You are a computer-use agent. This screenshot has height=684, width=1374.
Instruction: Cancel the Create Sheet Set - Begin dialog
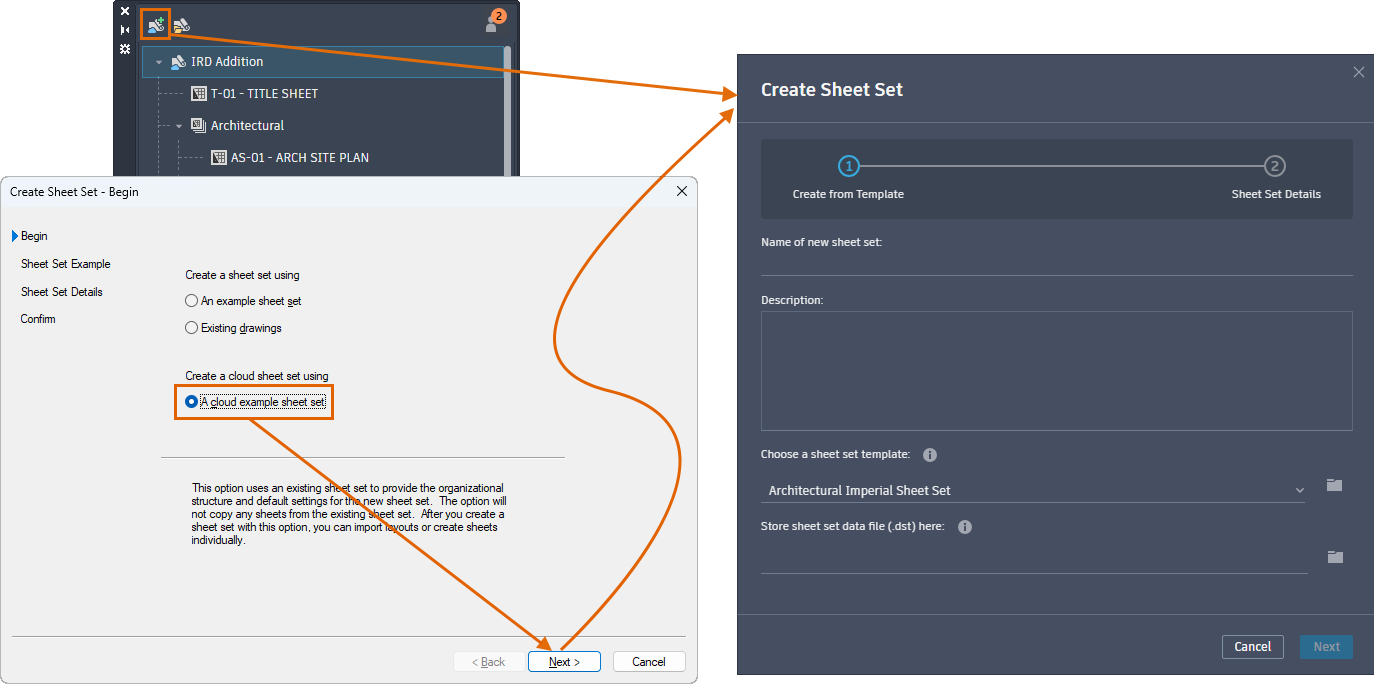tap(649, 662)
